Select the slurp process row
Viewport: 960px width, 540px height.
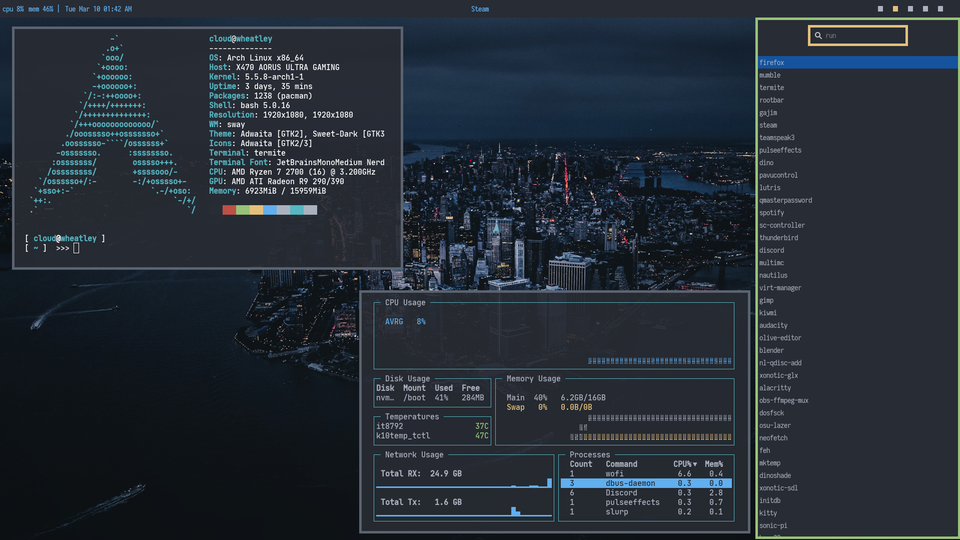pos(646,512)
